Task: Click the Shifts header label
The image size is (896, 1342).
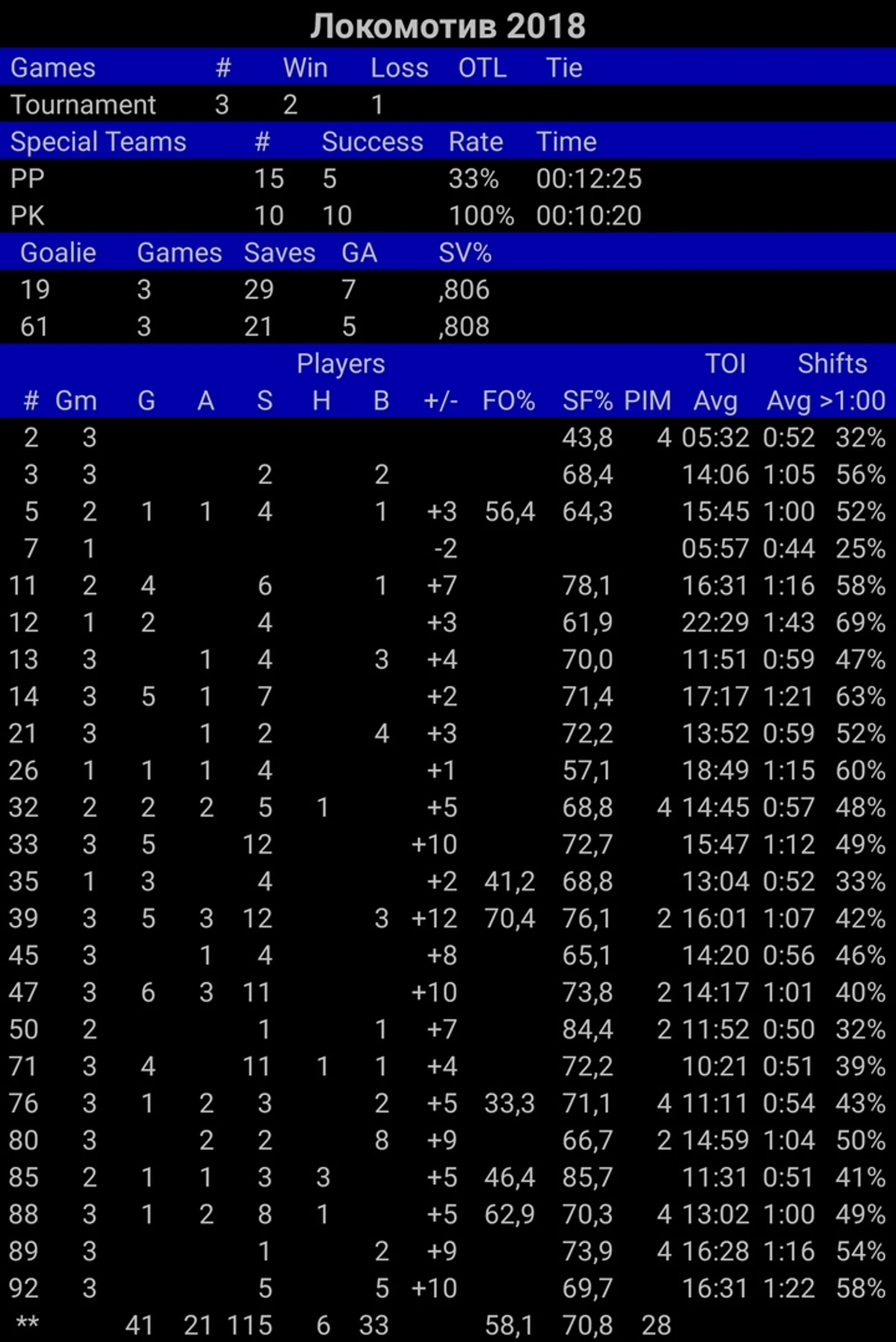Action: coord(832,363)
